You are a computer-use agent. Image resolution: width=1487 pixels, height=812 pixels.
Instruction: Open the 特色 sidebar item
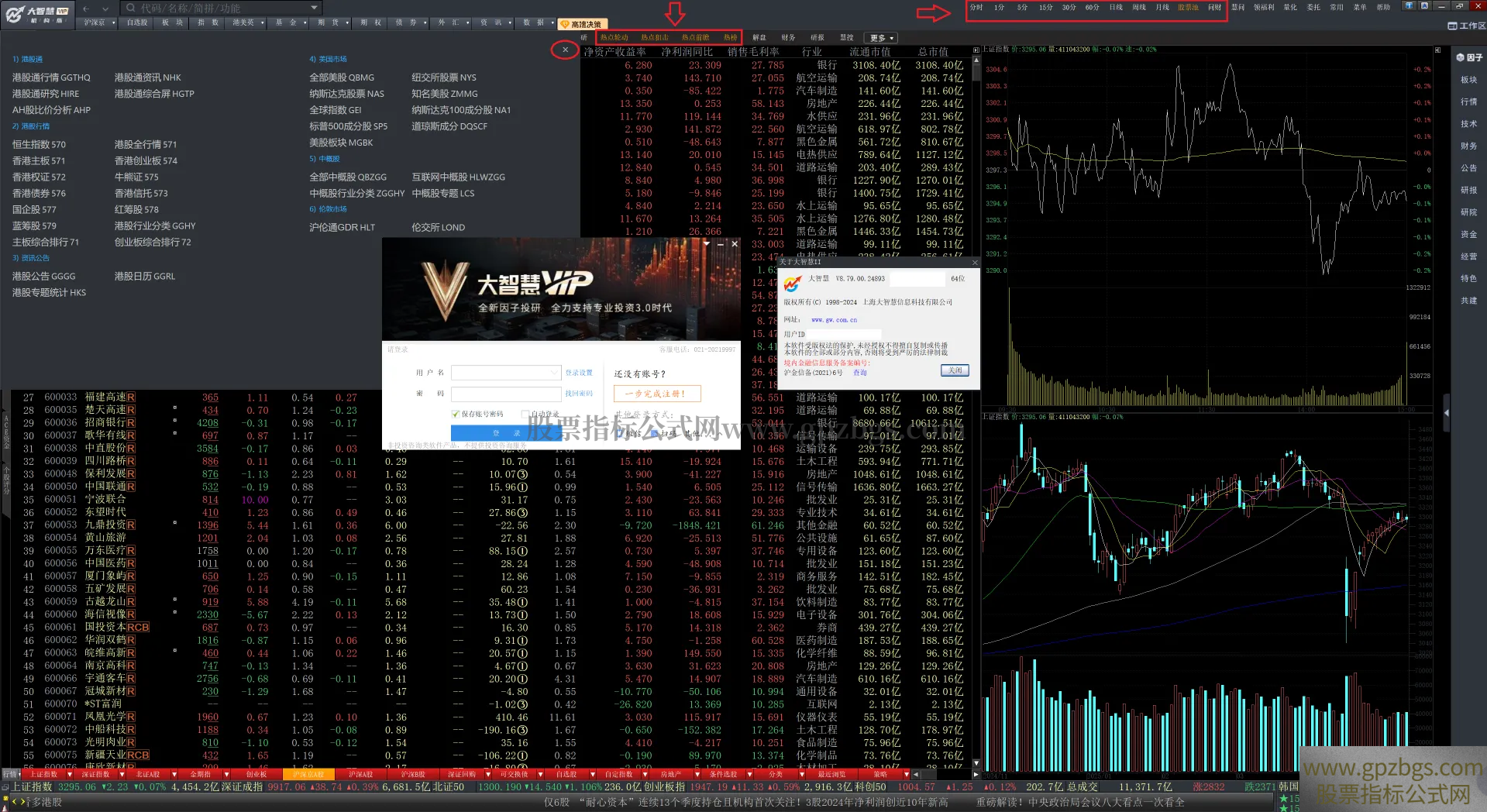pos(1469,278)
